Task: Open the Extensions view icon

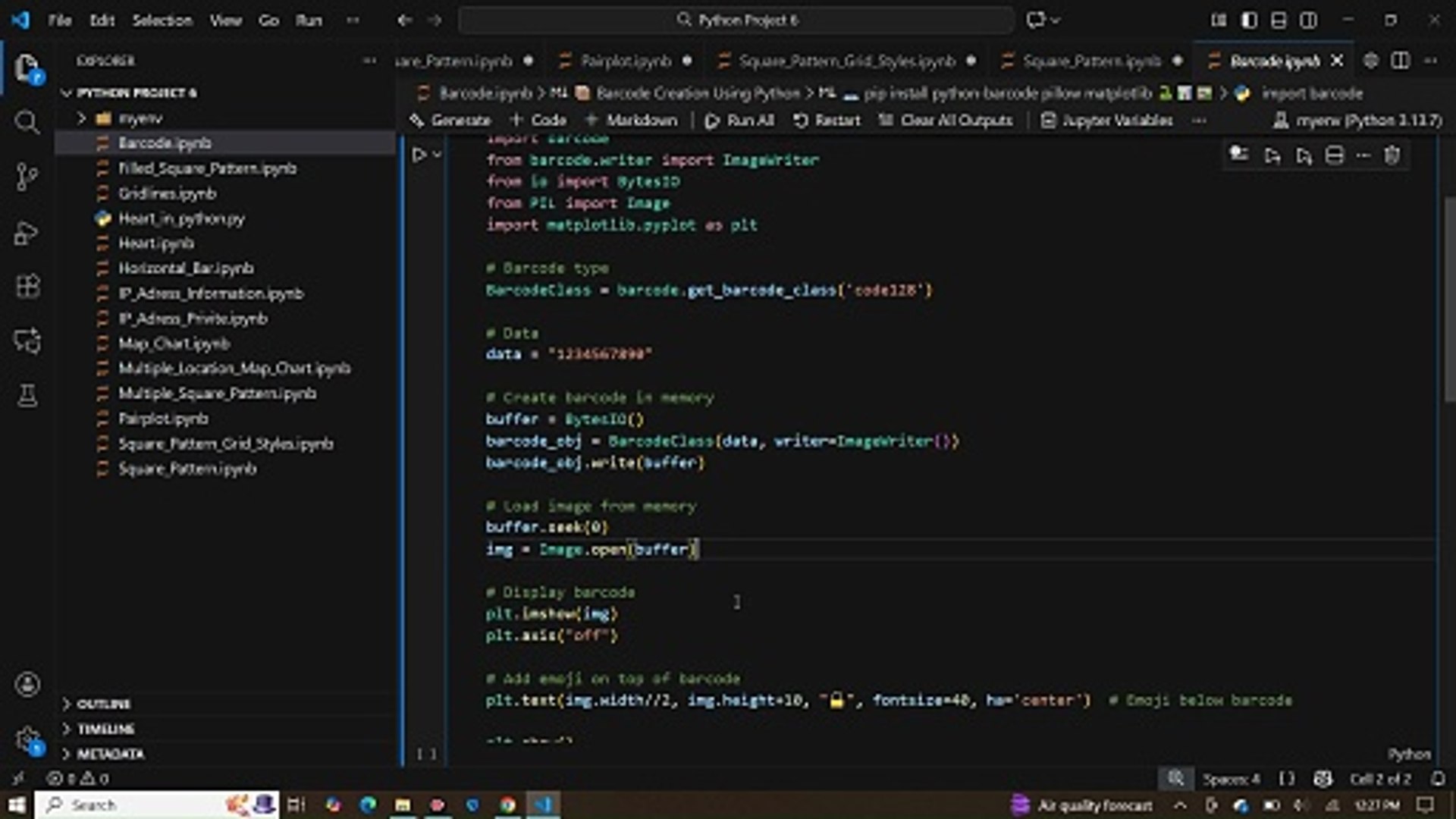Action: click(x=27, y=287)
